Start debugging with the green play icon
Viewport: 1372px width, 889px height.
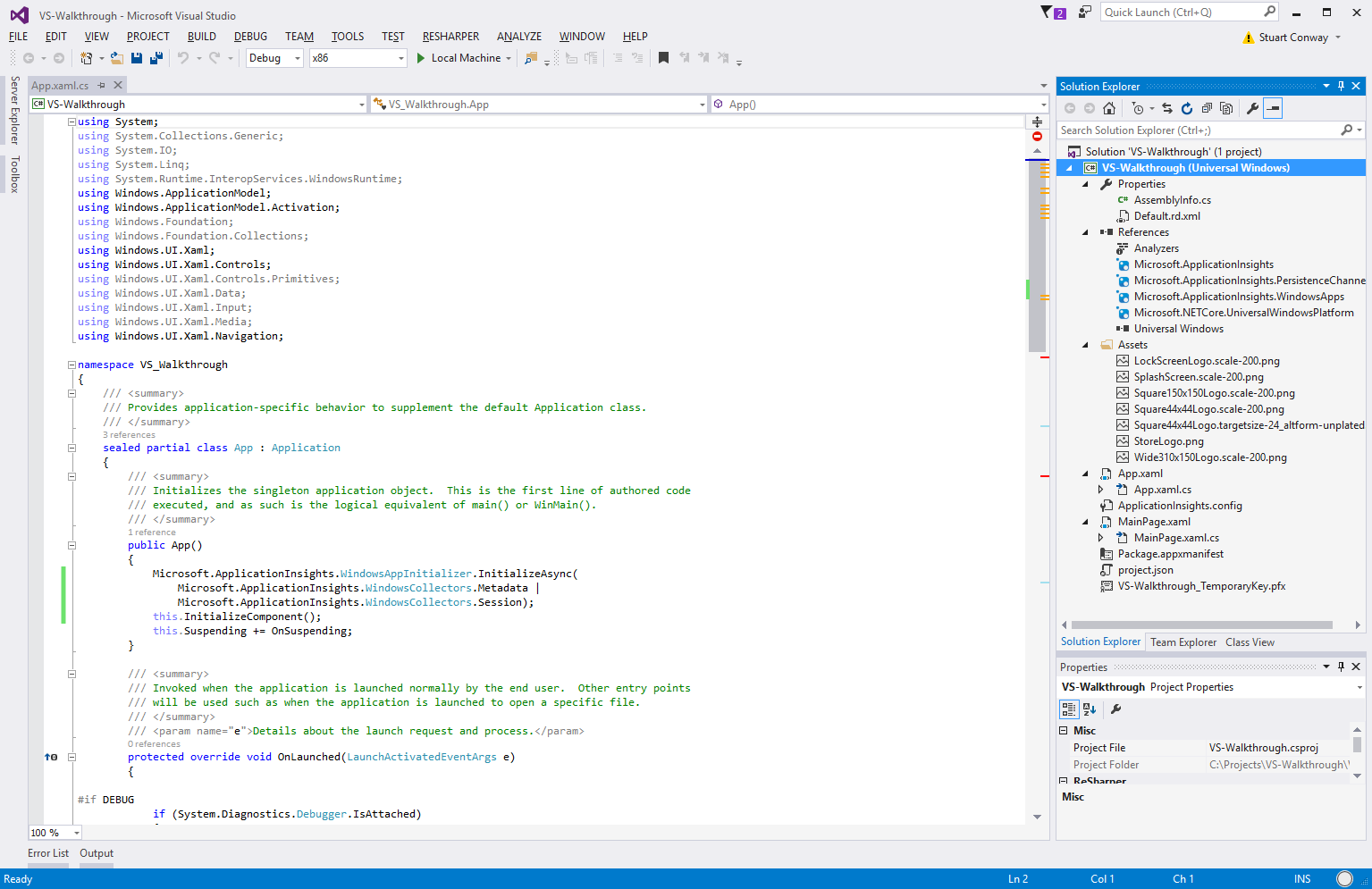[x=421, y=58]
